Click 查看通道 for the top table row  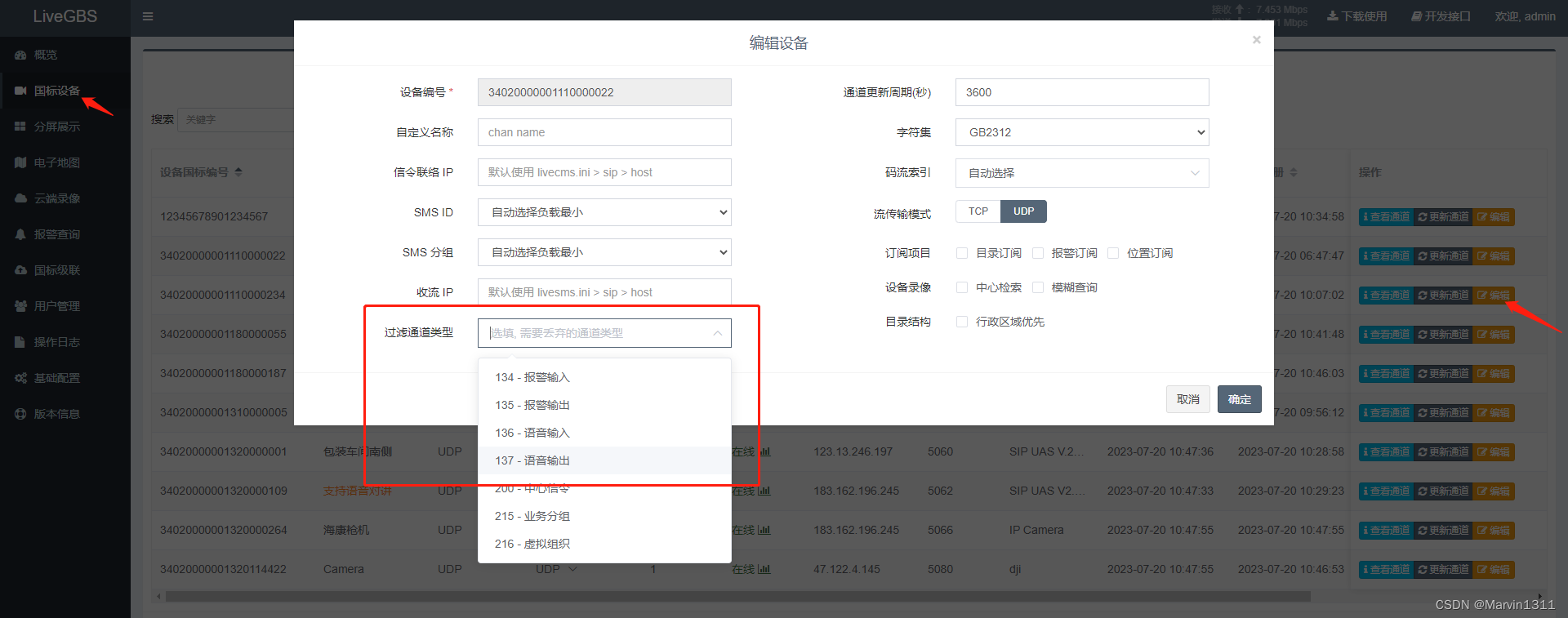pyautogui.click(x=1386, y=216)
